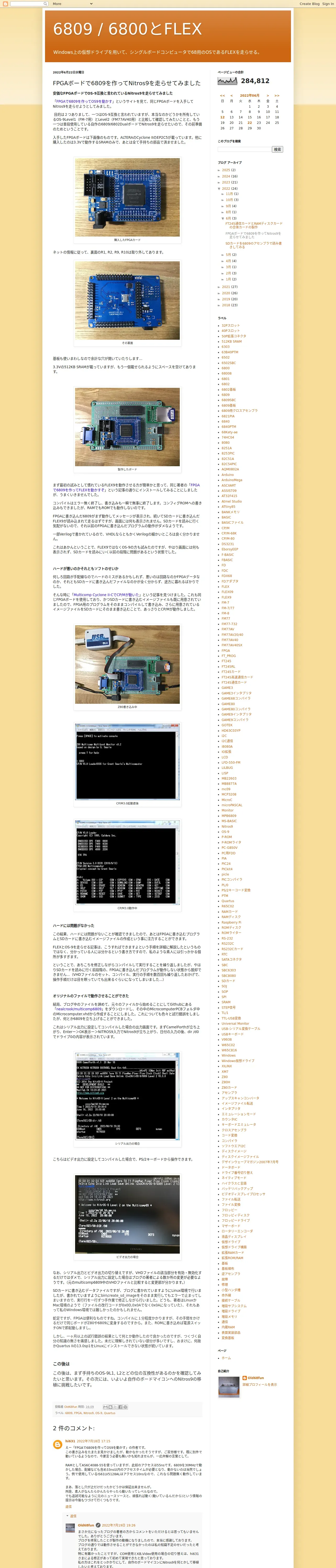This screenshot has width=336, height=1568.
Task: Open the ホーム page link
Action: click(226, 1357)
